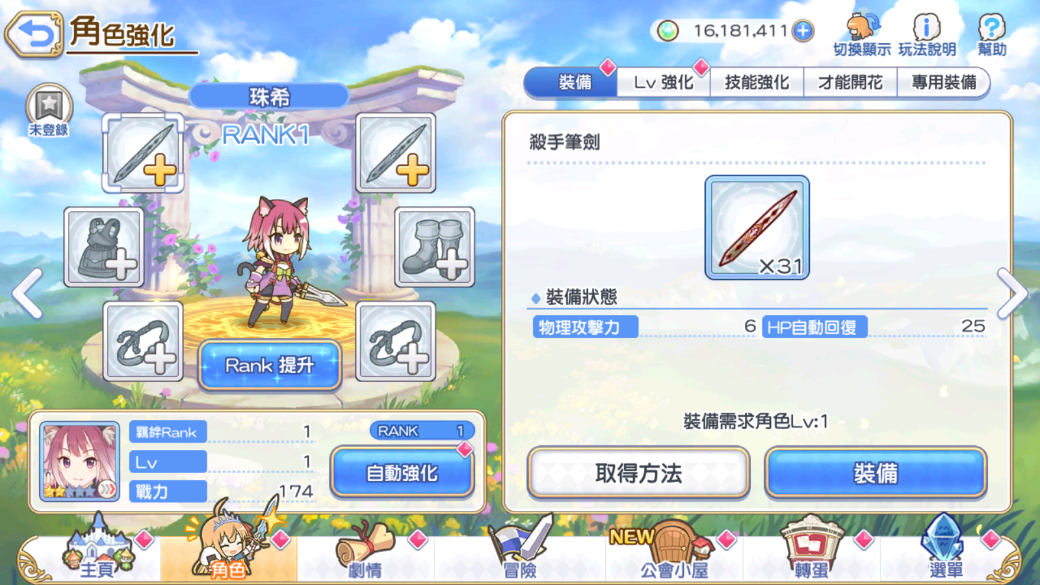Viewport: 1040px width, 585px height.
Task: Go to next character with right arrow
Action: click(1012, 292)
